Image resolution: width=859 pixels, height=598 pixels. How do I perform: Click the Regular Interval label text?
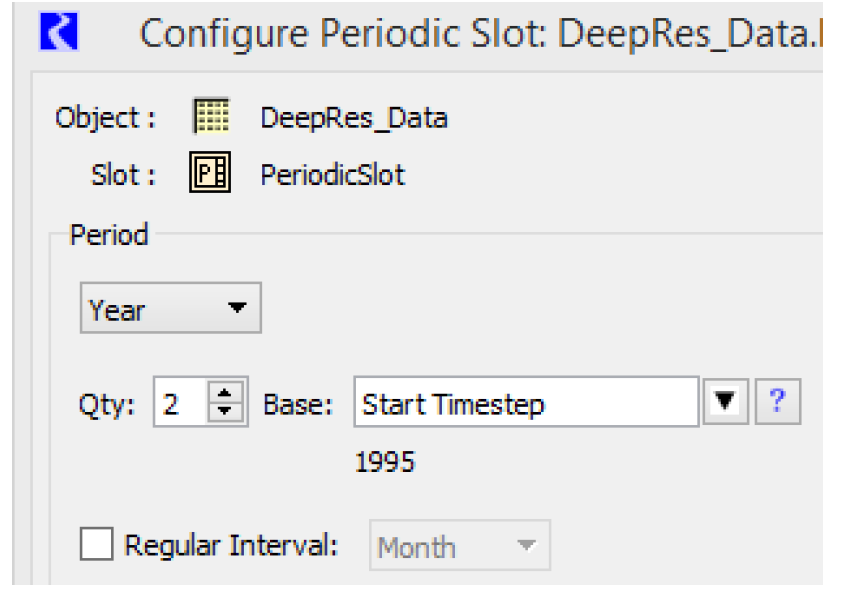pos(231,546)
